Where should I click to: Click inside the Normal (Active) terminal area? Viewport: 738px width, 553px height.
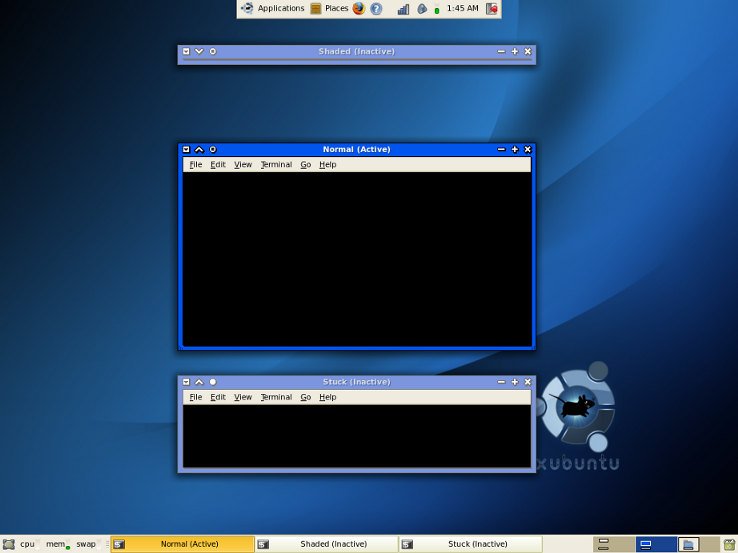coord(357,259)
